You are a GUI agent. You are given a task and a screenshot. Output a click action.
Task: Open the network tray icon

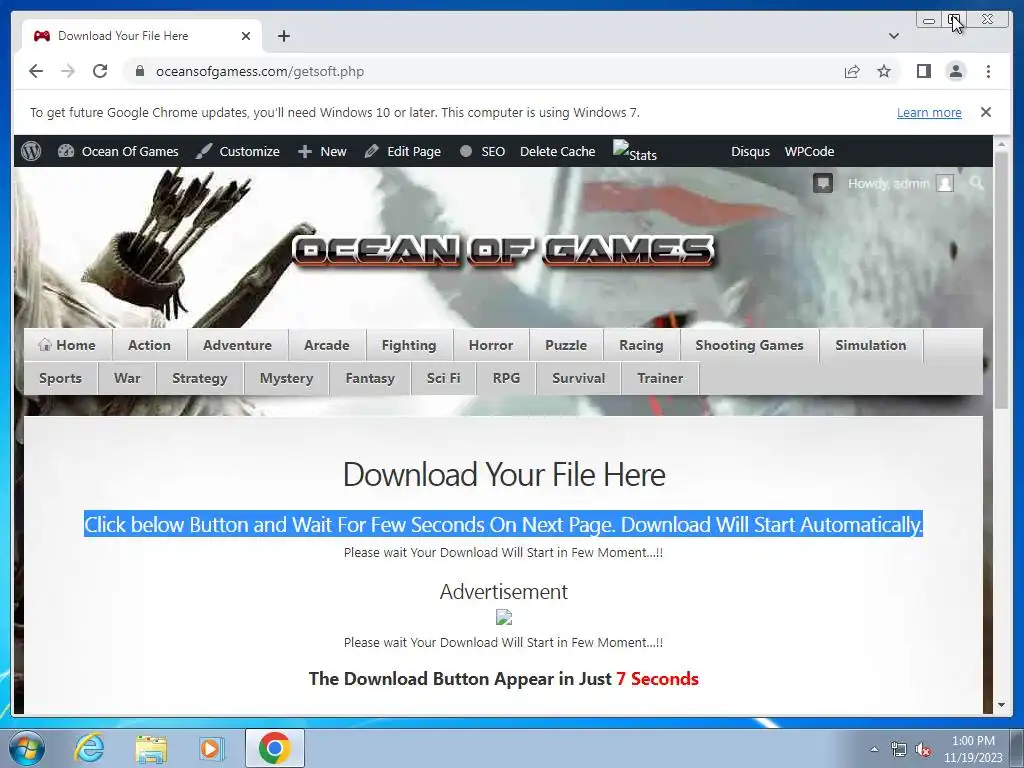coord(899,750)
